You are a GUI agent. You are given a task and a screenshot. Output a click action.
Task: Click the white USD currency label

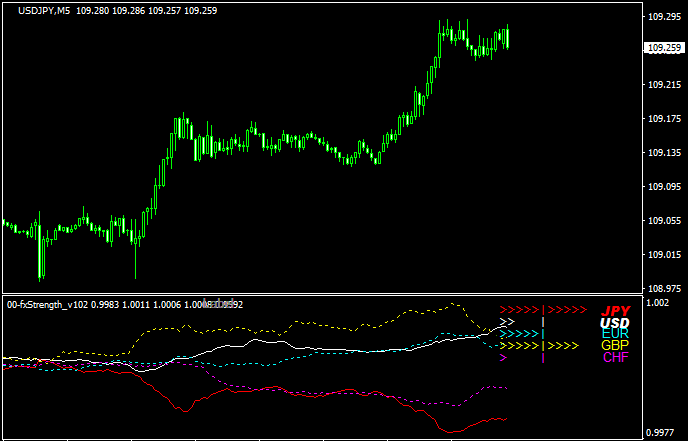[x=615, y=323]
